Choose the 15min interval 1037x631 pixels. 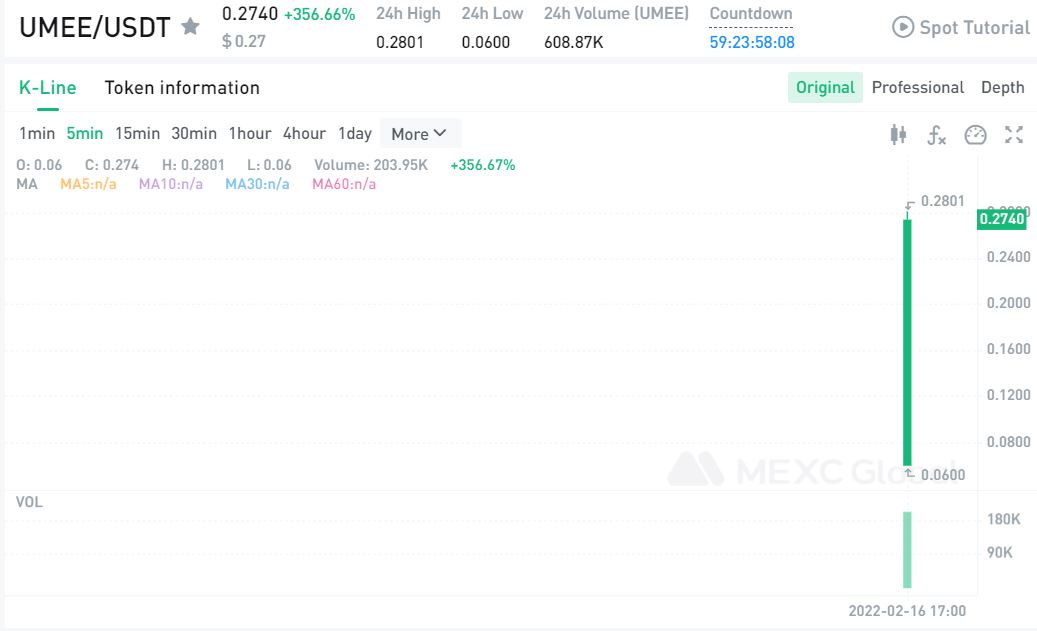(x=138, y=134)
